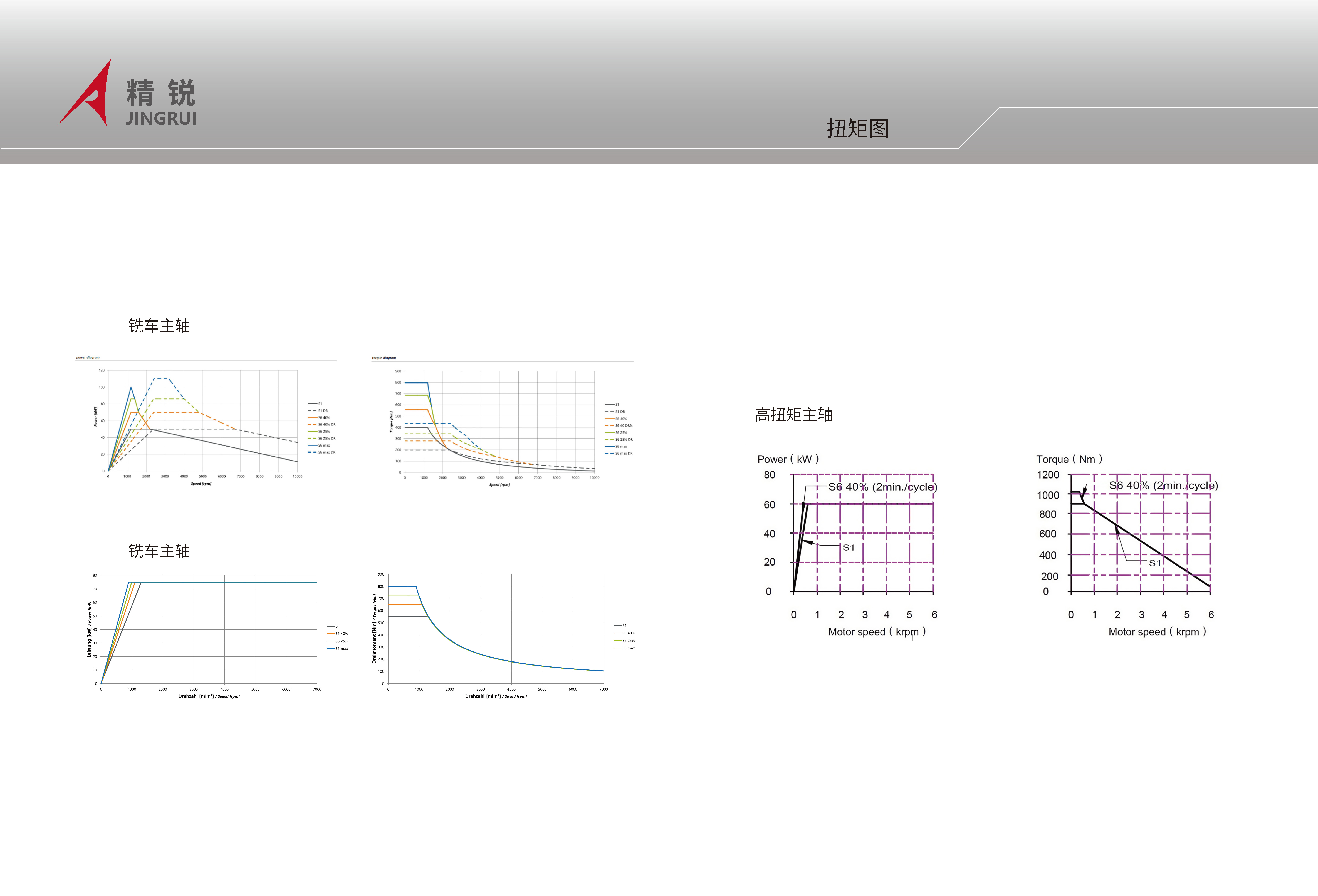Click the Torque (Nm) axis title
The width and height of the screenshot is (1318, 896).
coord(1069,459)
